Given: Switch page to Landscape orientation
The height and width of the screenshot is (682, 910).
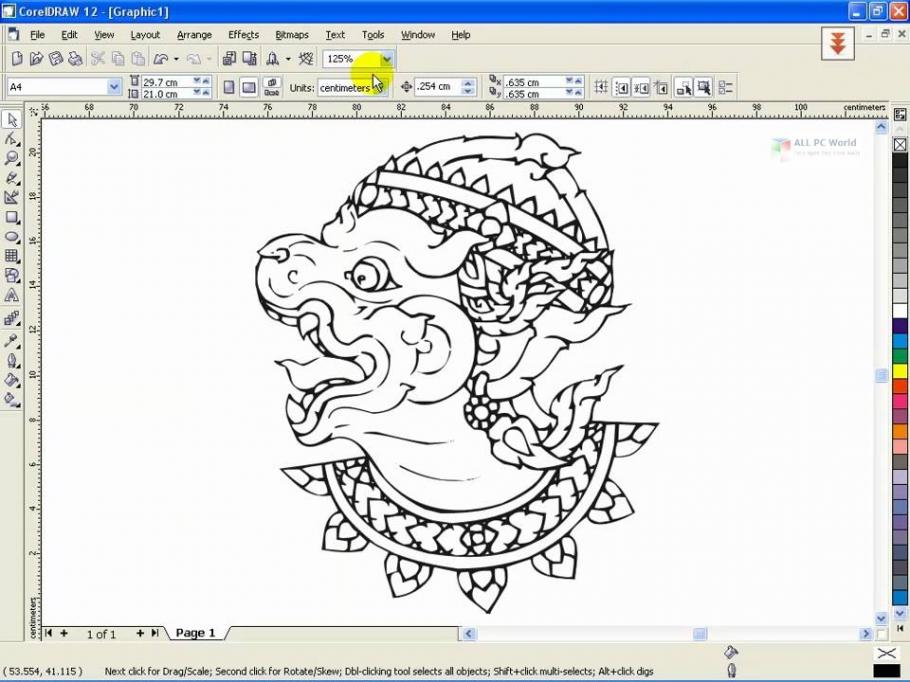Looking at the screenshot, I should [x=249, y=88].
